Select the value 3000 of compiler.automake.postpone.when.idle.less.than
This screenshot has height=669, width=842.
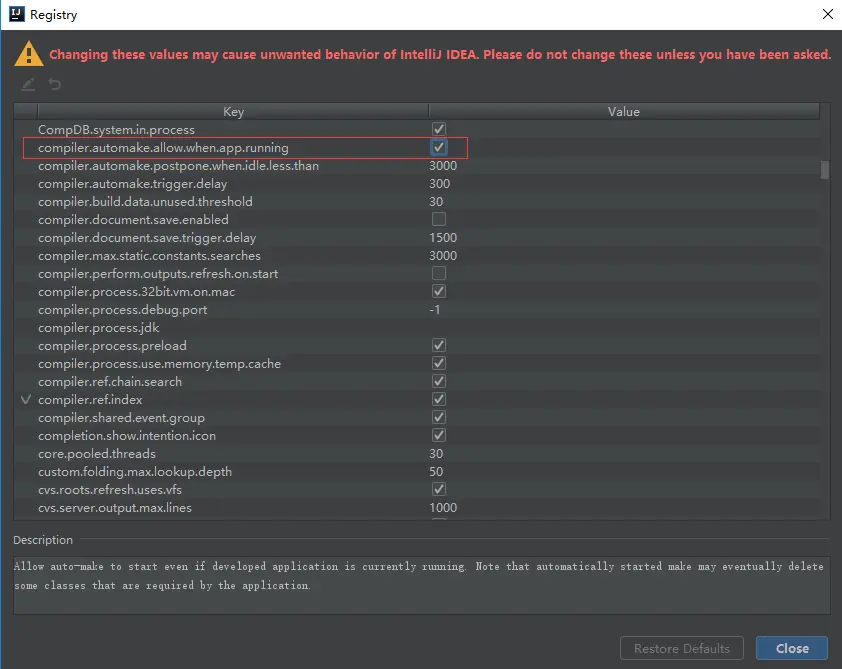pos(443,166)
